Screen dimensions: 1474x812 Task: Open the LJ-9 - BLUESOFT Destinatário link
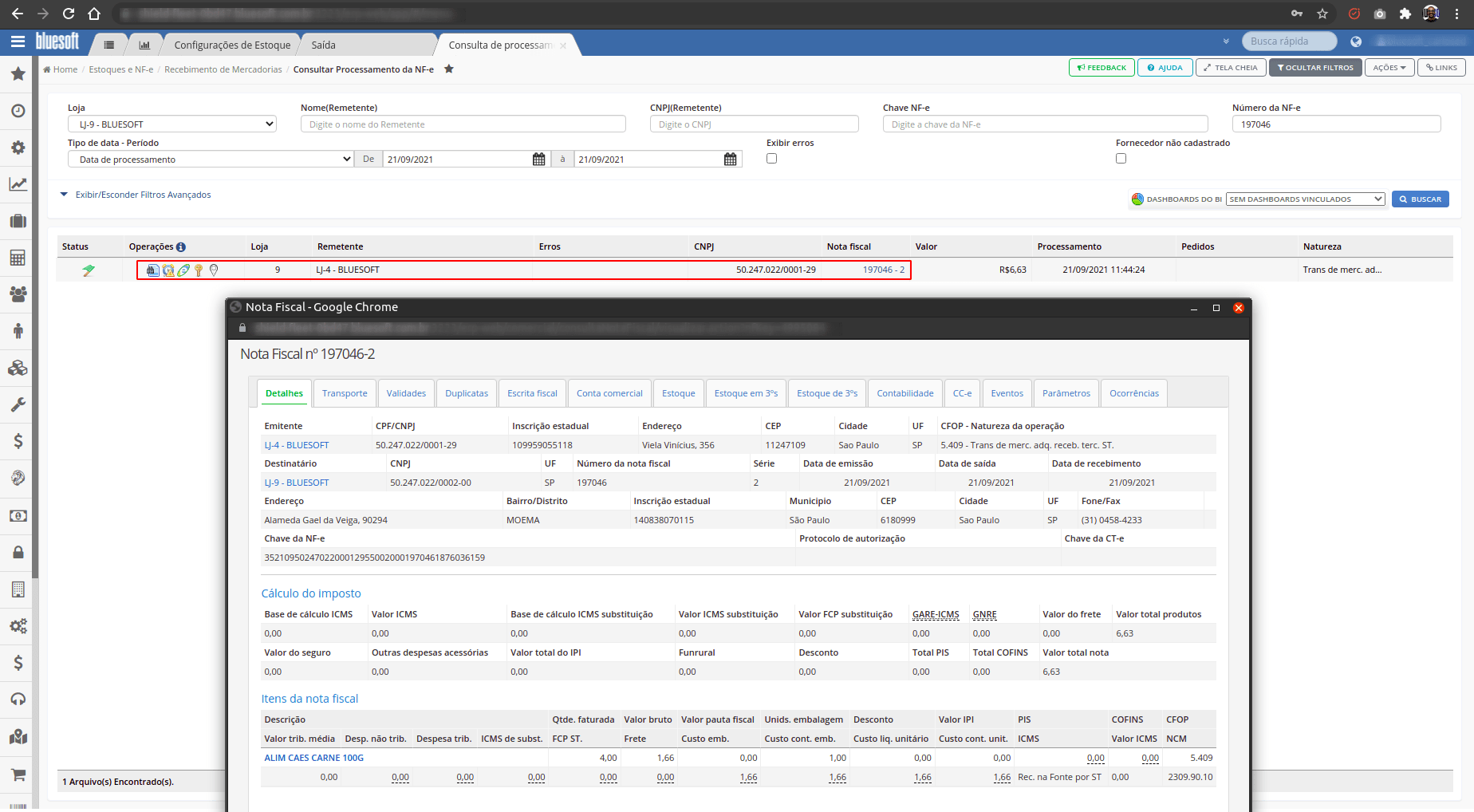(297, 483)
